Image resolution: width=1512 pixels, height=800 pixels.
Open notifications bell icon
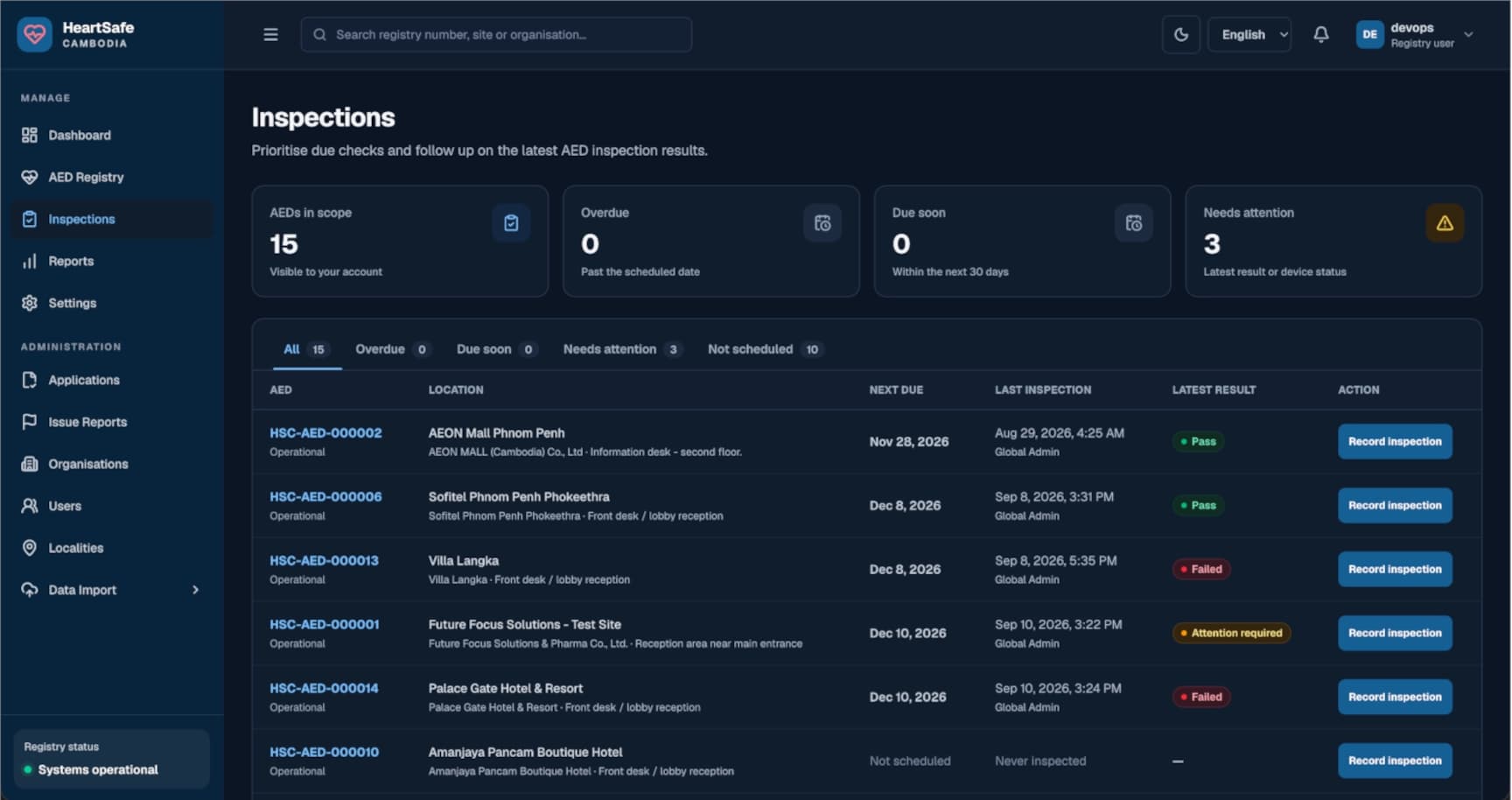1321,34
